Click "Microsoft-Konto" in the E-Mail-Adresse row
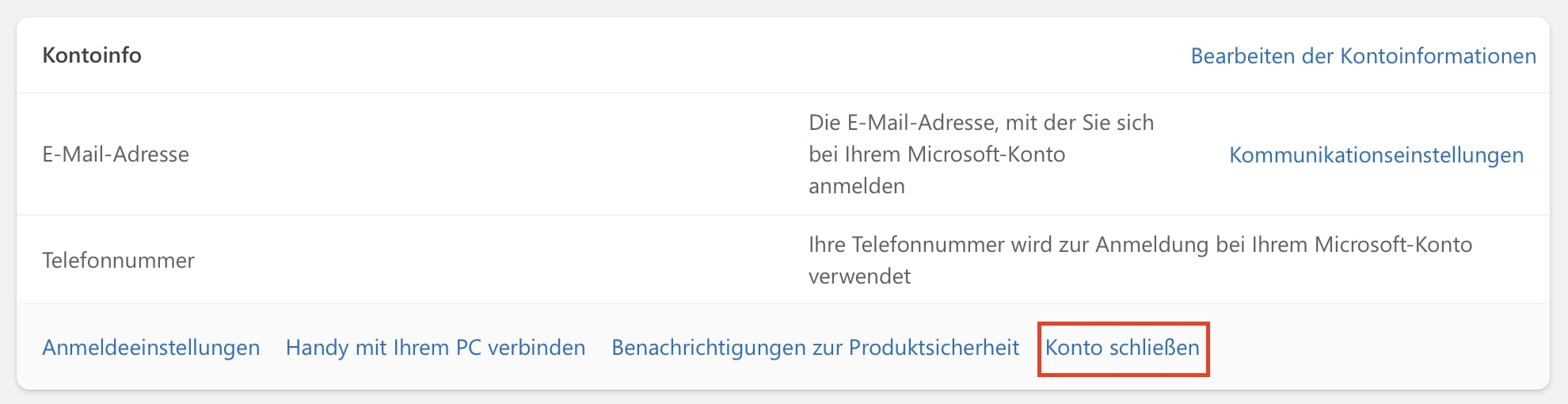Viewport: 1568px width, 404px height. tap(986, 154)
